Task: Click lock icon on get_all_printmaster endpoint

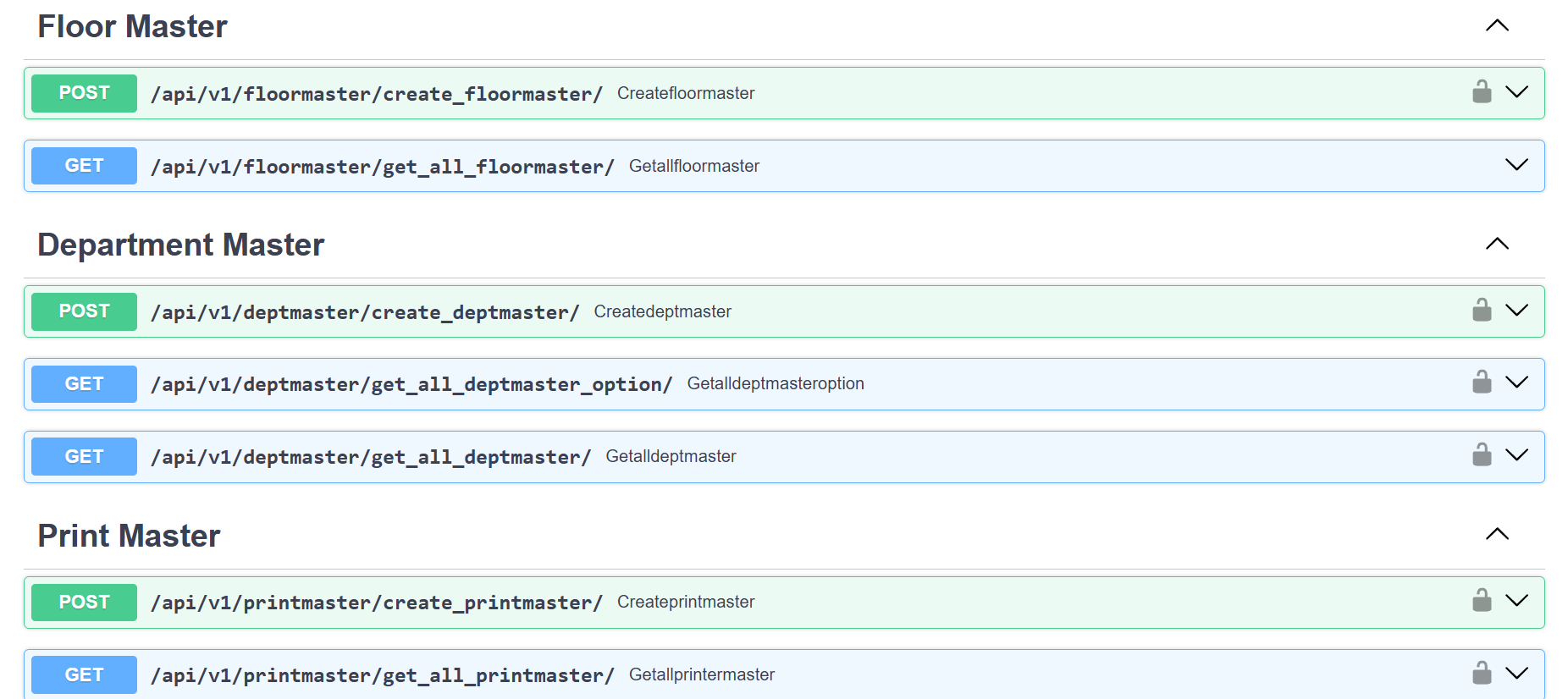Action: [x=1482, y=673]
